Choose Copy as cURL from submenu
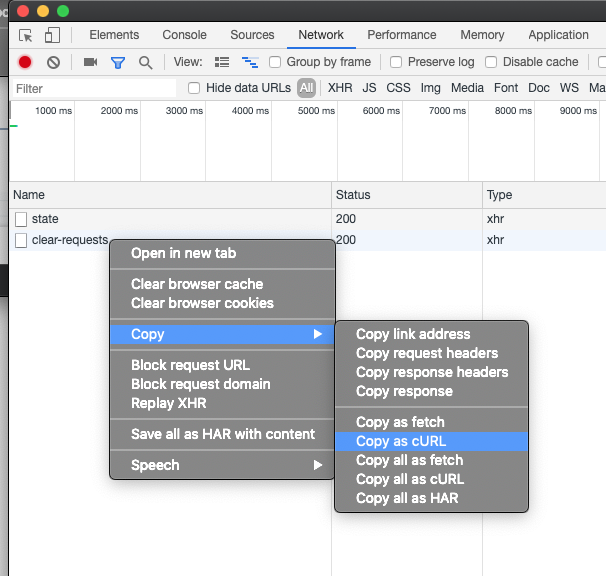This screenshot has width=606, height=576. point(401,441)
